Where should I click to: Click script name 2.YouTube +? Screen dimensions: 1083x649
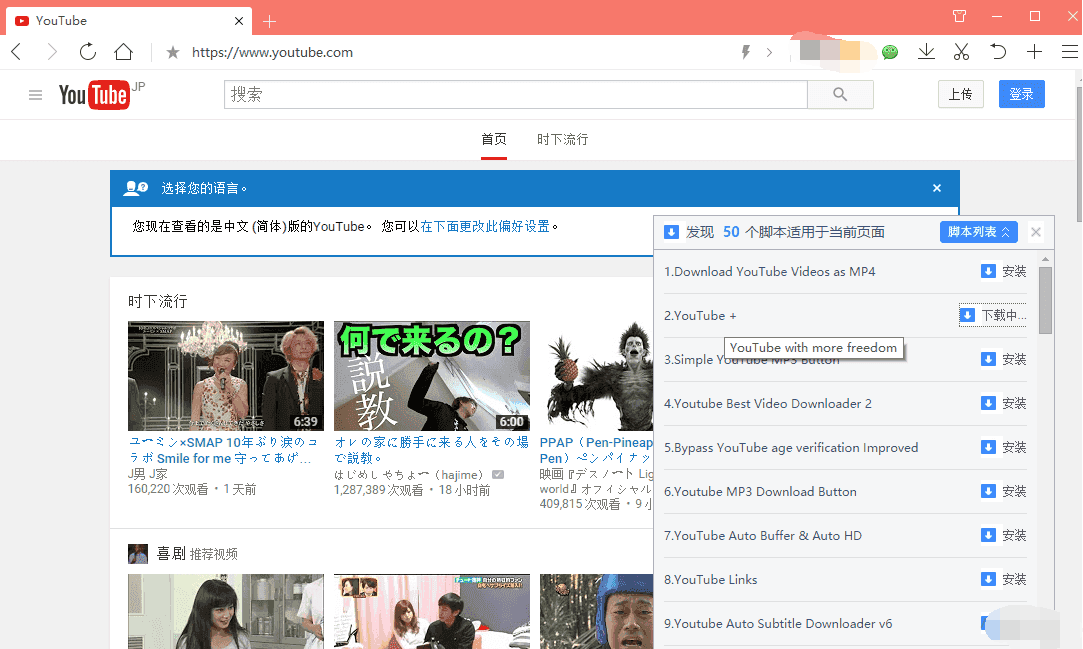click(x=700, y=316)
